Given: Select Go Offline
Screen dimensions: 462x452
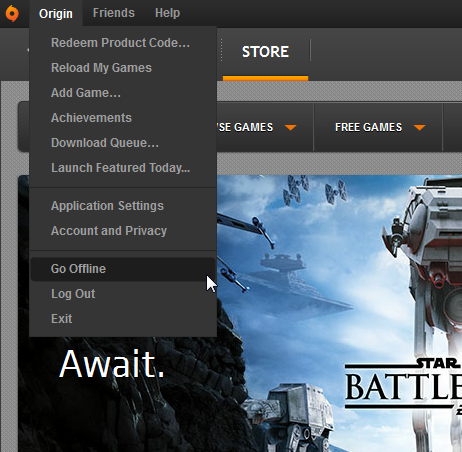Looking at the screenshot, I should (x=123, y=269).
